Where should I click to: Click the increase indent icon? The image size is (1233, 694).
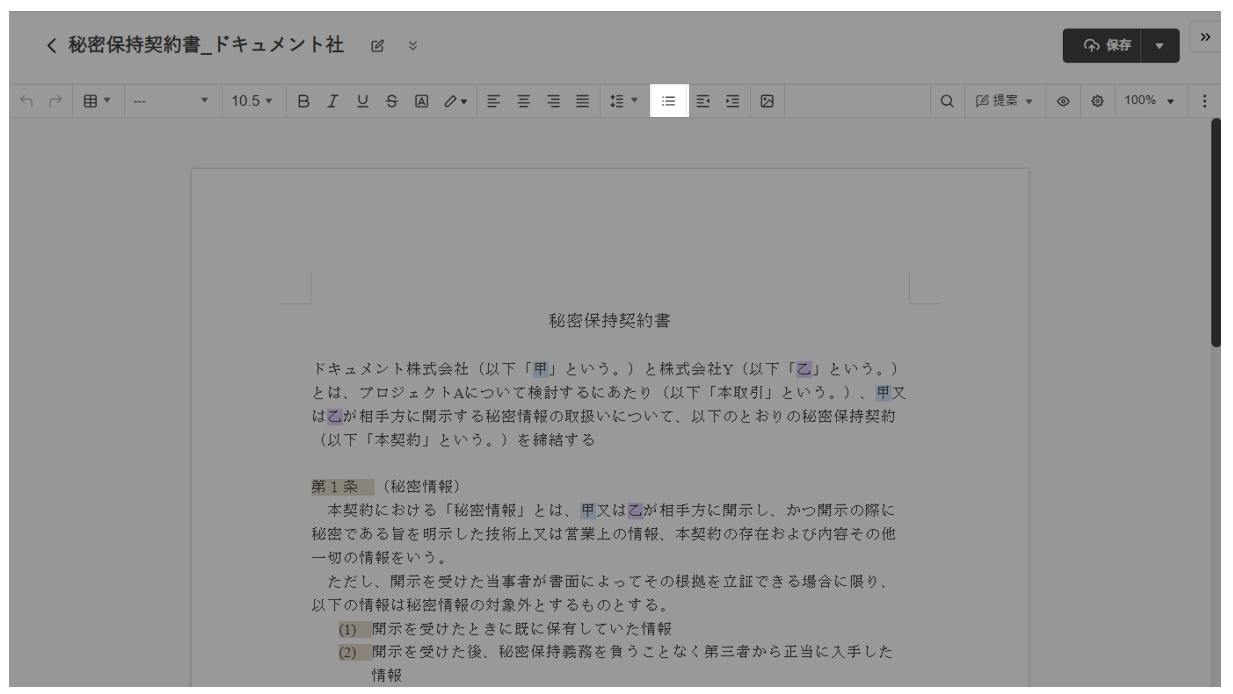point(733,101)
